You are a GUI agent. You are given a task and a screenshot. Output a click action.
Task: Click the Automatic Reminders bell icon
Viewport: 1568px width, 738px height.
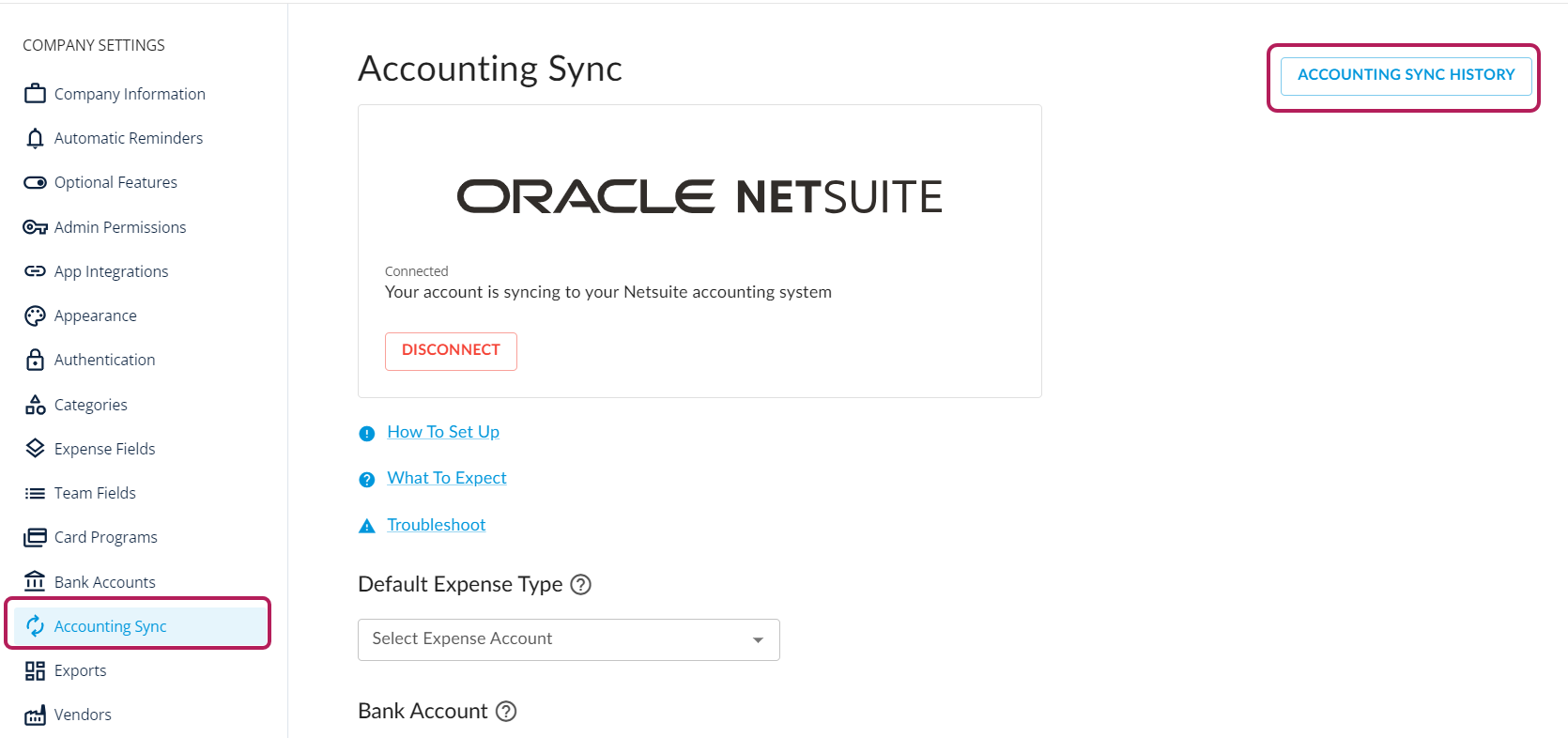35,138
